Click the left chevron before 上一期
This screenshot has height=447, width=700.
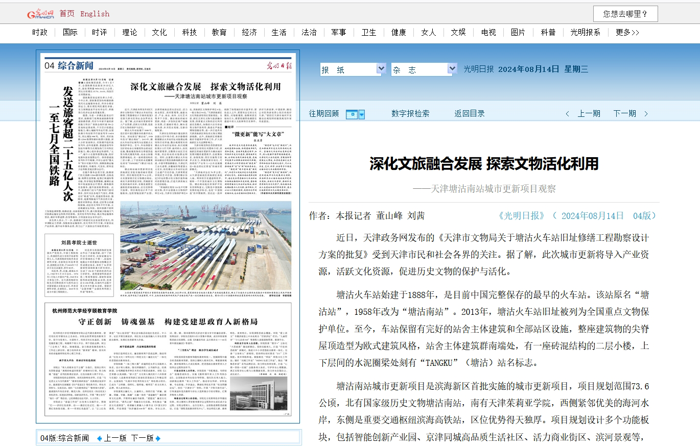(x=567, y=114)
